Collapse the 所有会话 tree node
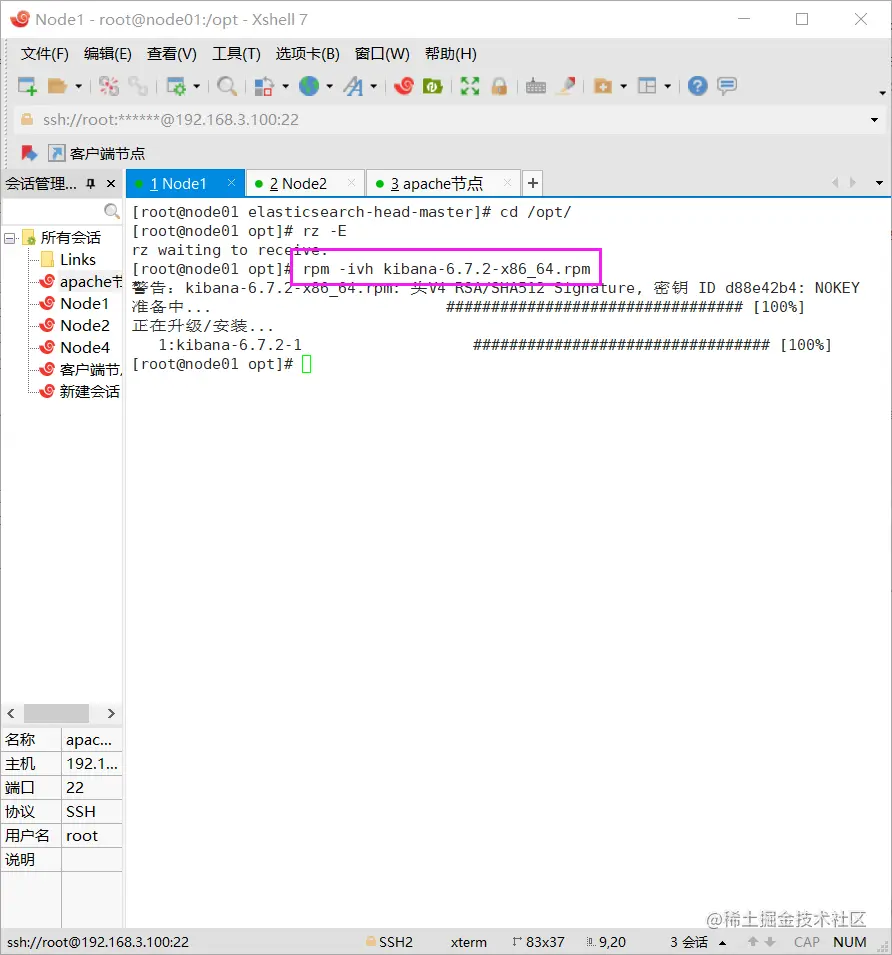The image size is (892, 955). click(10, 238)
